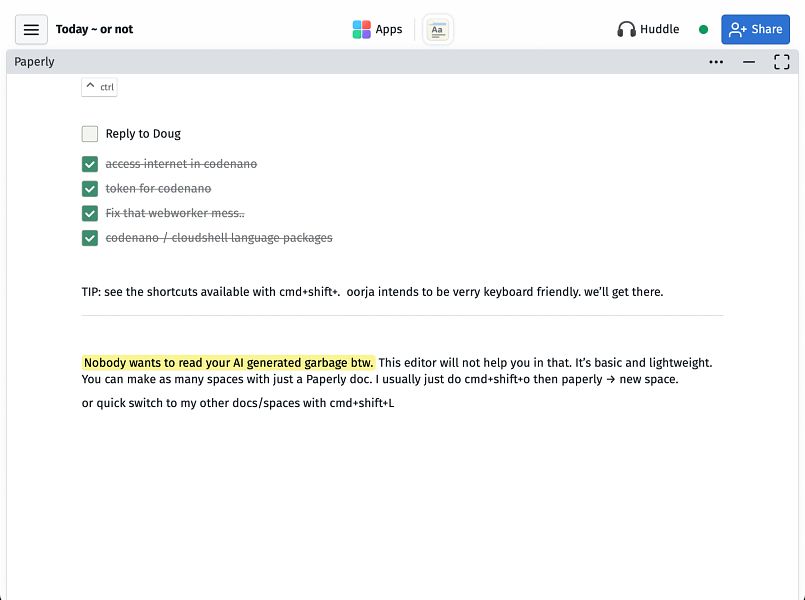Expand Paperly panel to fullscreen
805x600 pixels.
(781, 62)
